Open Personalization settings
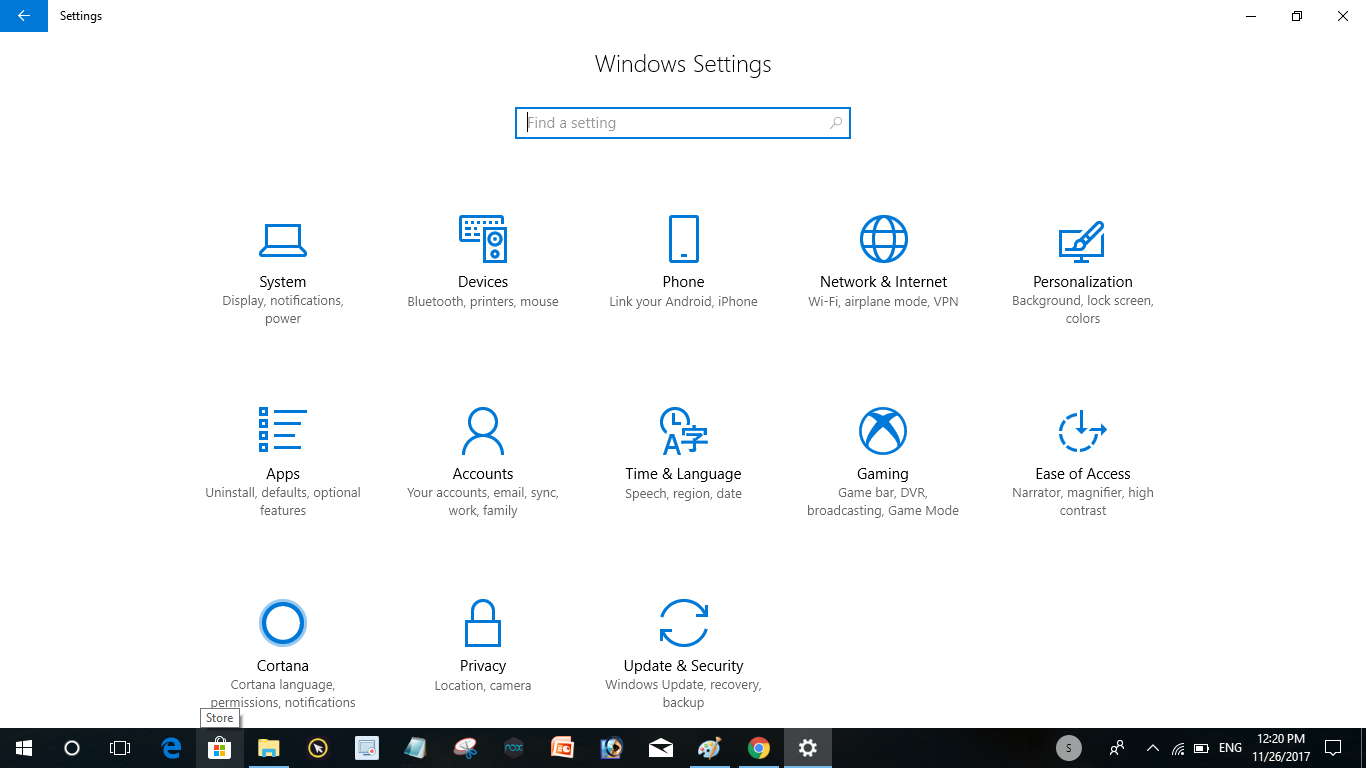The width and height of the screenshot is (1366, 768). point(1083,260)
